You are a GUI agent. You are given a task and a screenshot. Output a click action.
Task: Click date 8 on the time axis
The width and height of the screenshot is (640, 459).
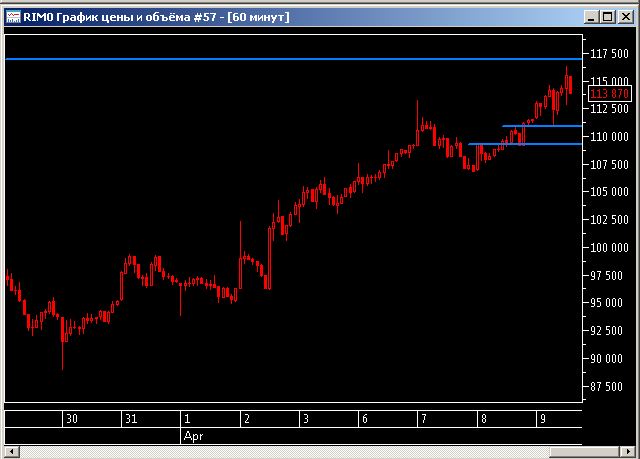(x=484, y=419)
